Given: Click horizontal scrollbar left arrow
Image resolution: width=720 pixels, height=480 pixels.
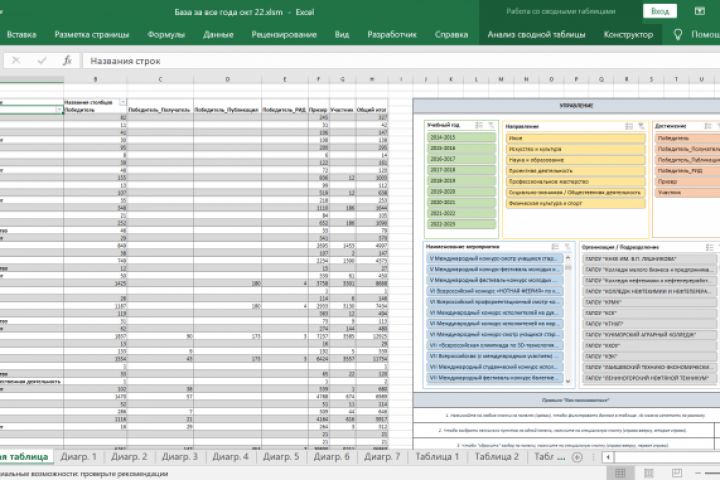Looking at the screenshot, I should click(608, 457).
